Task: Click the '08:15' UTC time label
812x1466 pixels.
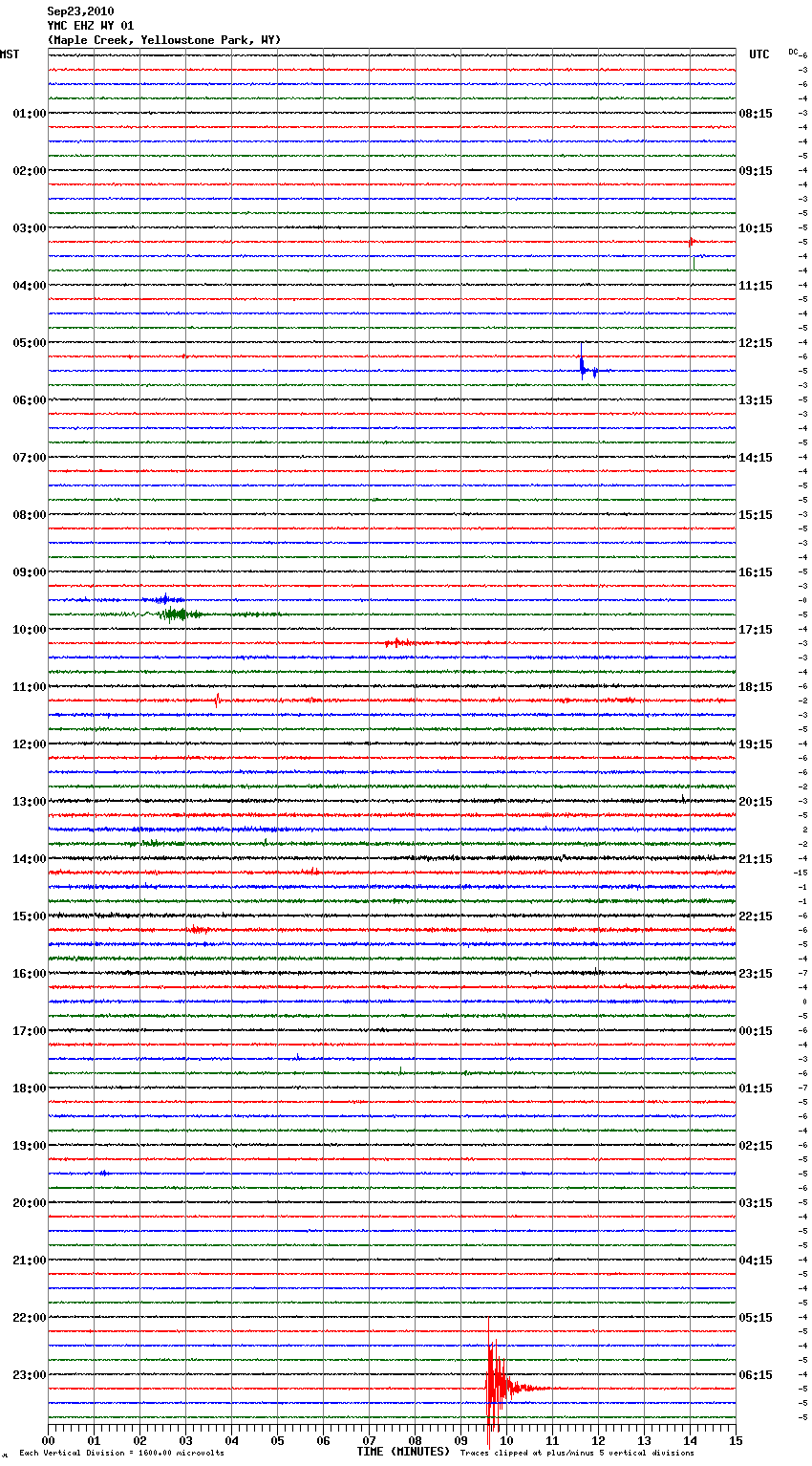Action: point(756,114)
